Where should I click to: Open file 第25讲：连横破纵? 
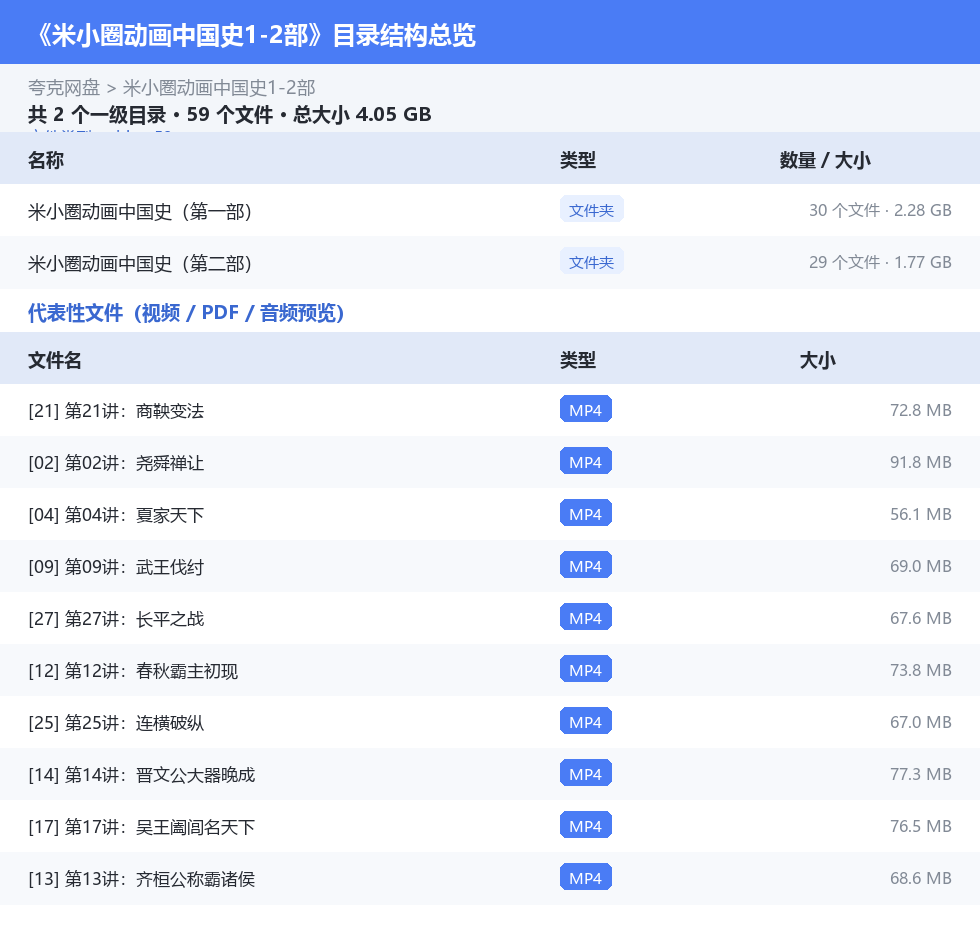[x=116, y=722]
